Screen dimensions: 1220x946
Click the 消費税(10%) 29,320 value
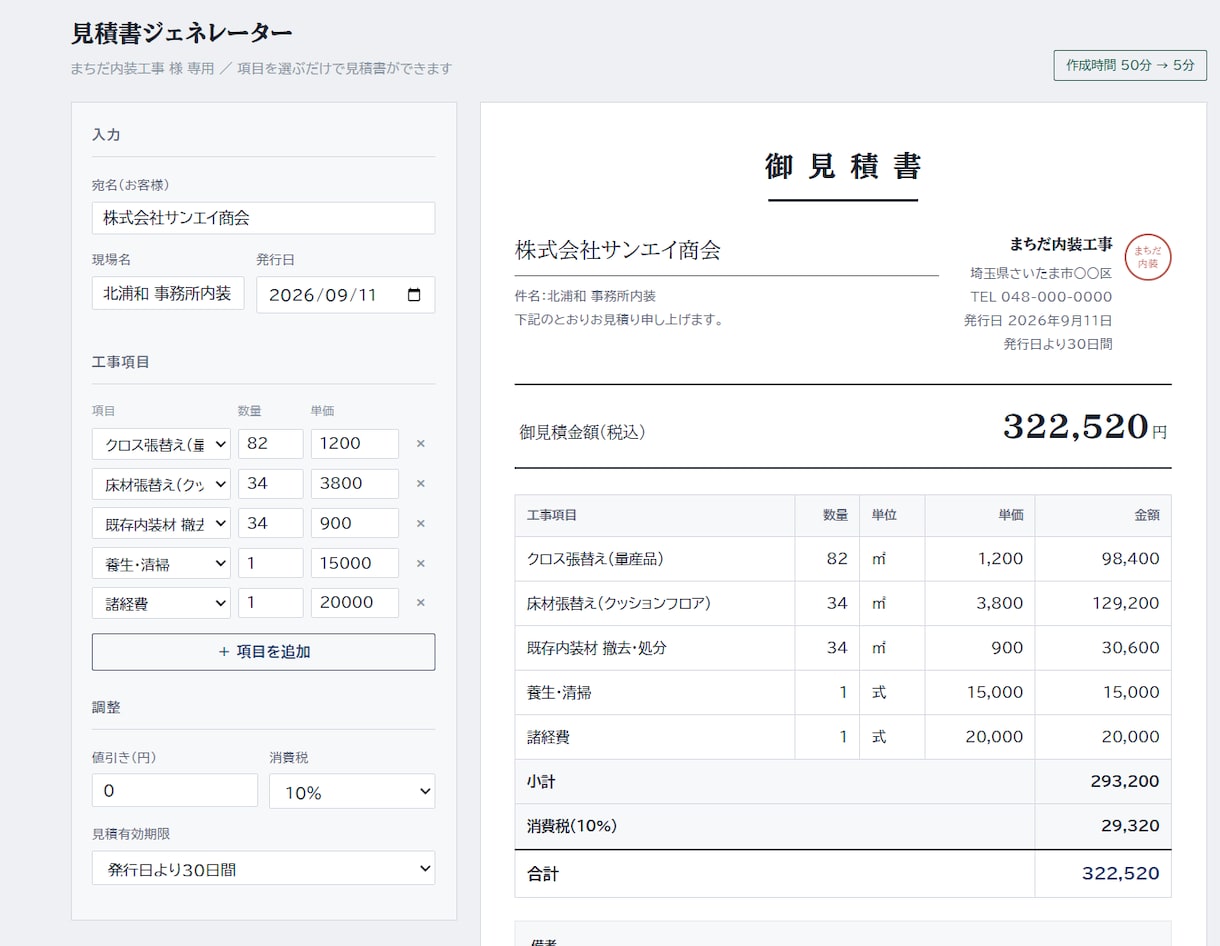[x=1130, y=826]
